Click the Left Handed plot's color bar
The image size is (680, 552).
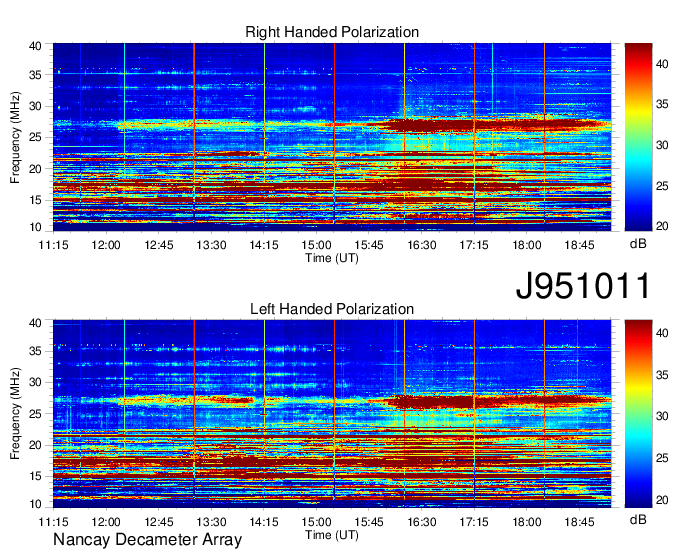pos(638,414)
